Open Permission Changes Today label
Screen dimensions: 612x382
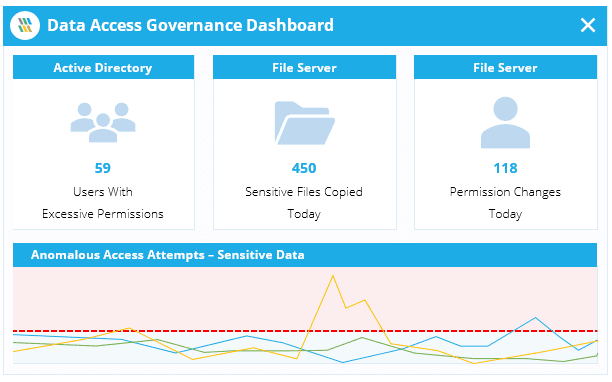505,203
